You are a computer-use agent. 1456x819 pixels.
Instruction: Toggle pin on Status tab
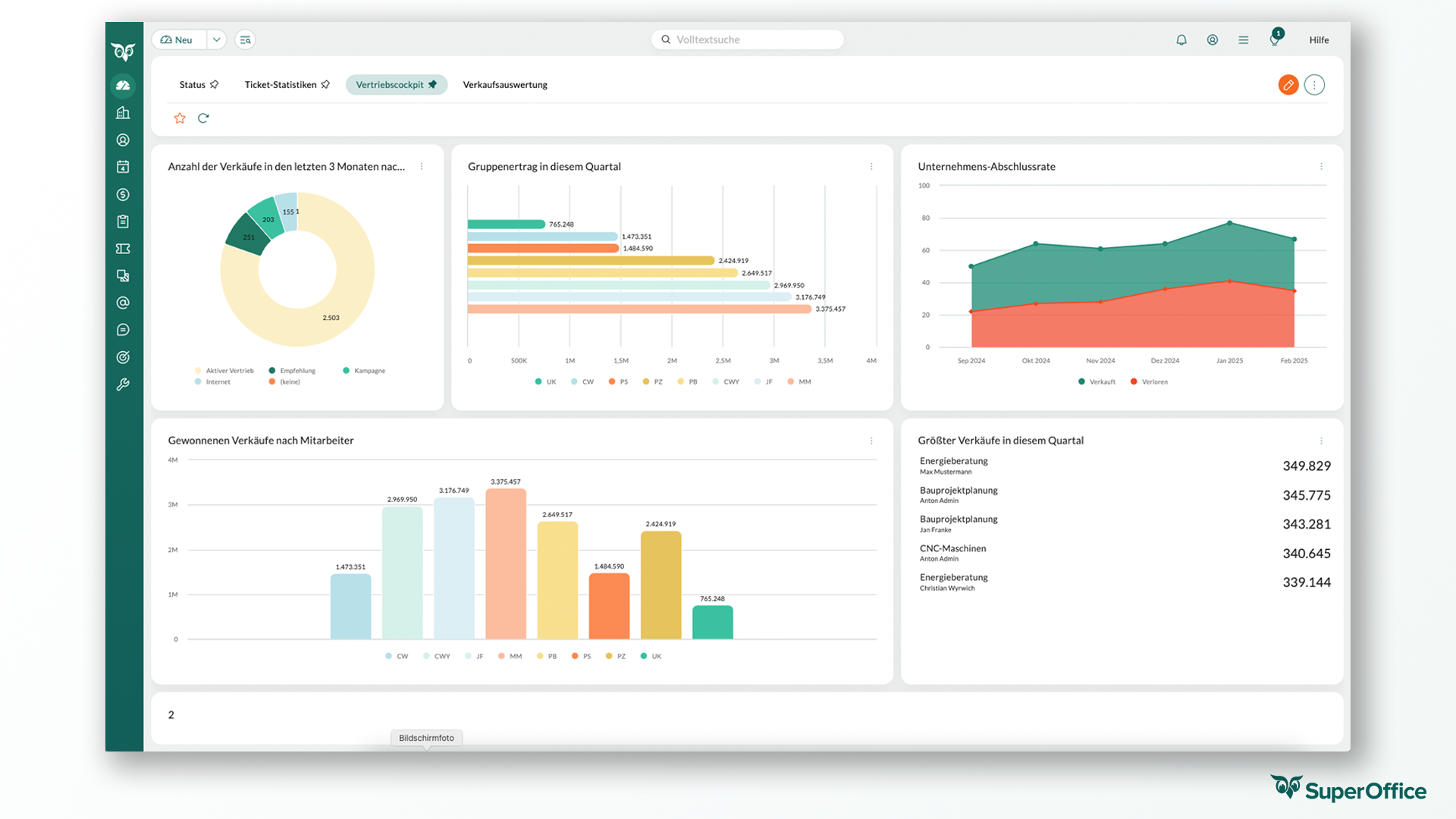click(215, 84)
